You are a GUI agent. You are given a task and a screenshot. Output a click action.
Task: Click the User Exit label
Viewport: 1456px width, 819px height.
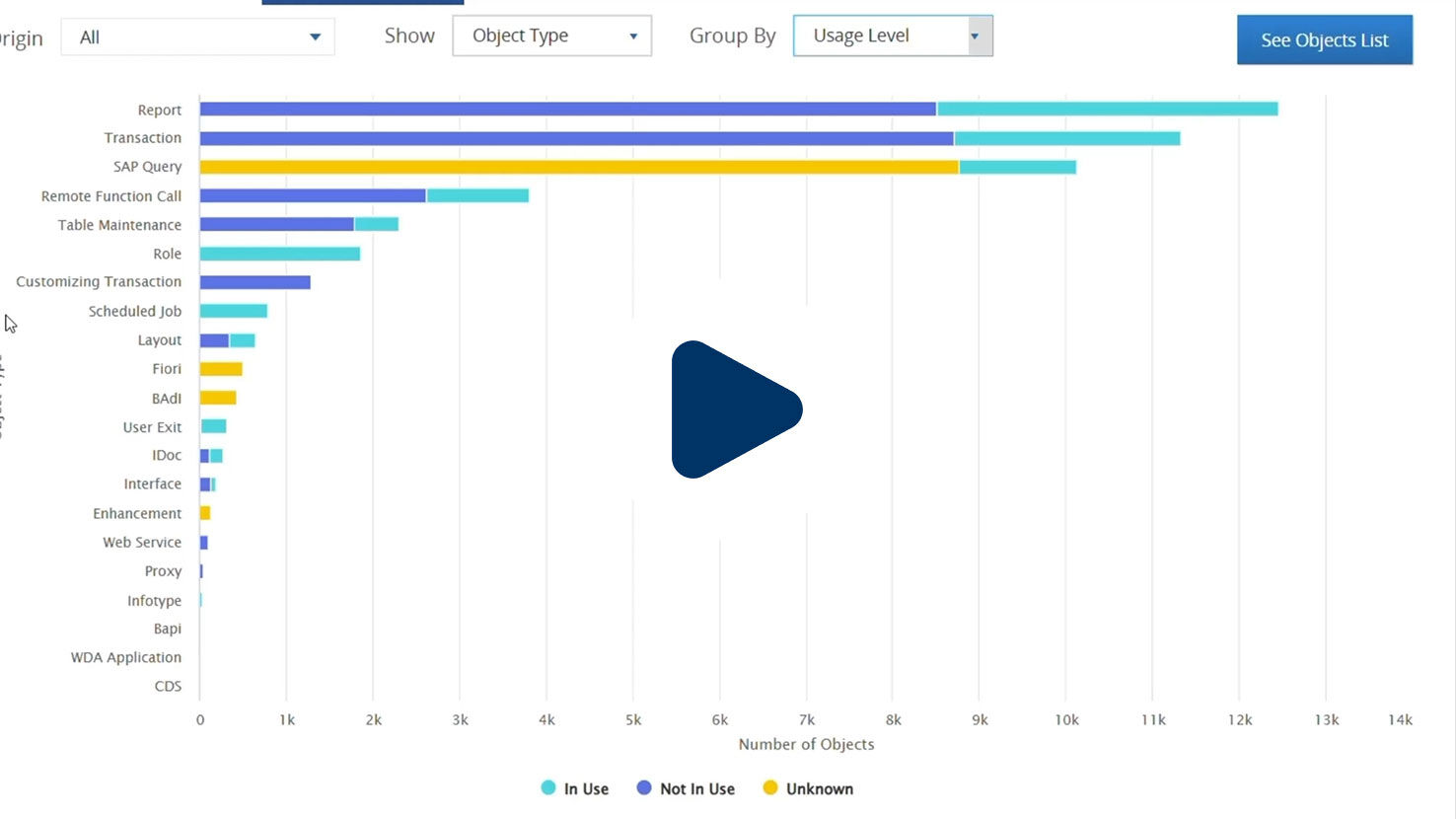pyautogui.click(x=152, y=427)
